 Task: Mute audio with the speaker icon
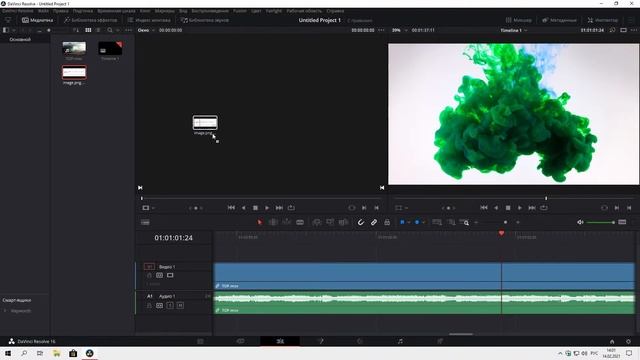pos(580,222)
